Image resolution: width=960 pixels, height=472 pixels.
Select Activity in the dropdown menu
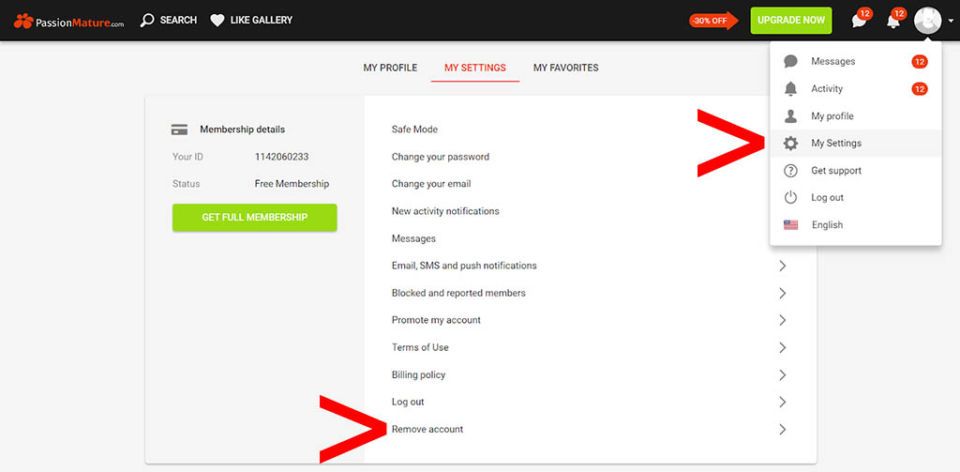pos(855,89)
